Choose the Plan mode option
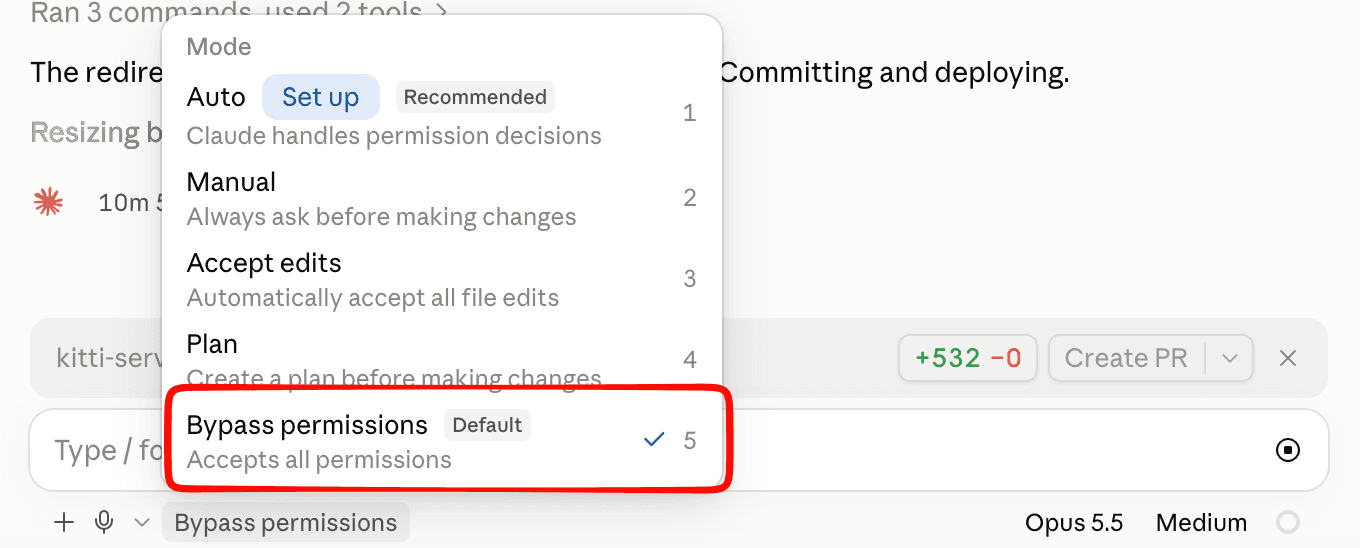 pos(442,360)
